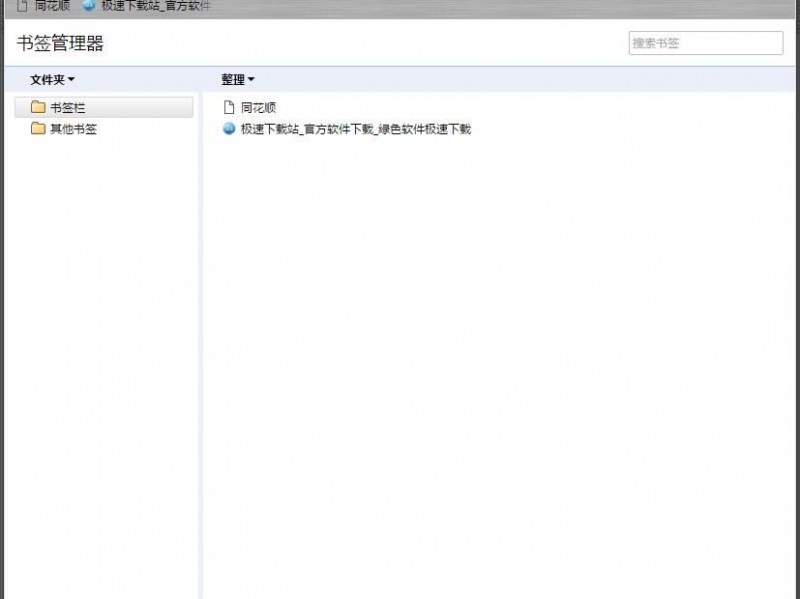Select the 极速下载站_官方软件下载 bookmark title in list

pyautogui.click(x=355, y=128)
